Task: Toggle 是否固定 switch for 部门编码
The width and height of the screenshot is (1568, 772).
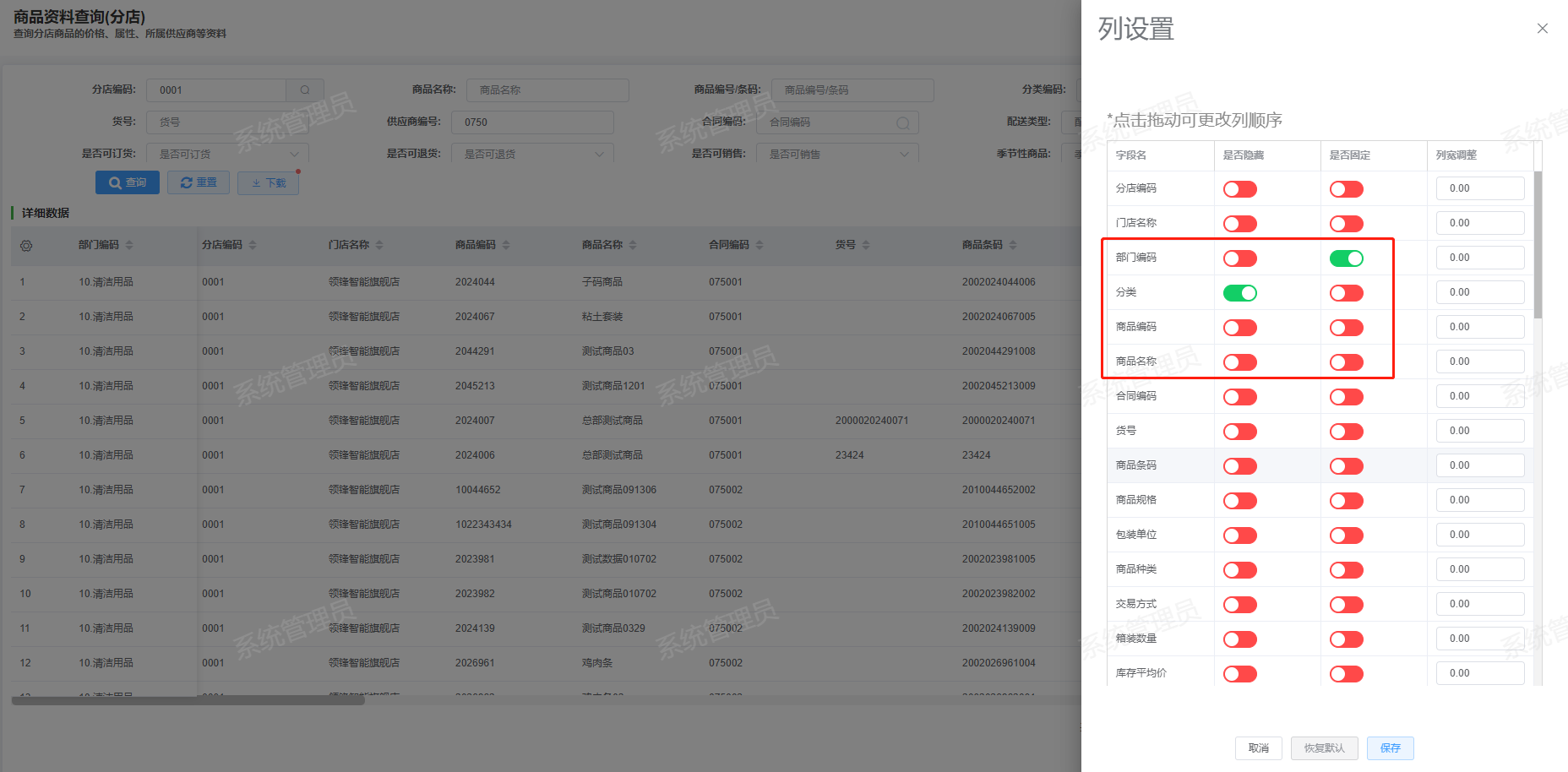Action: (1346, 258)
